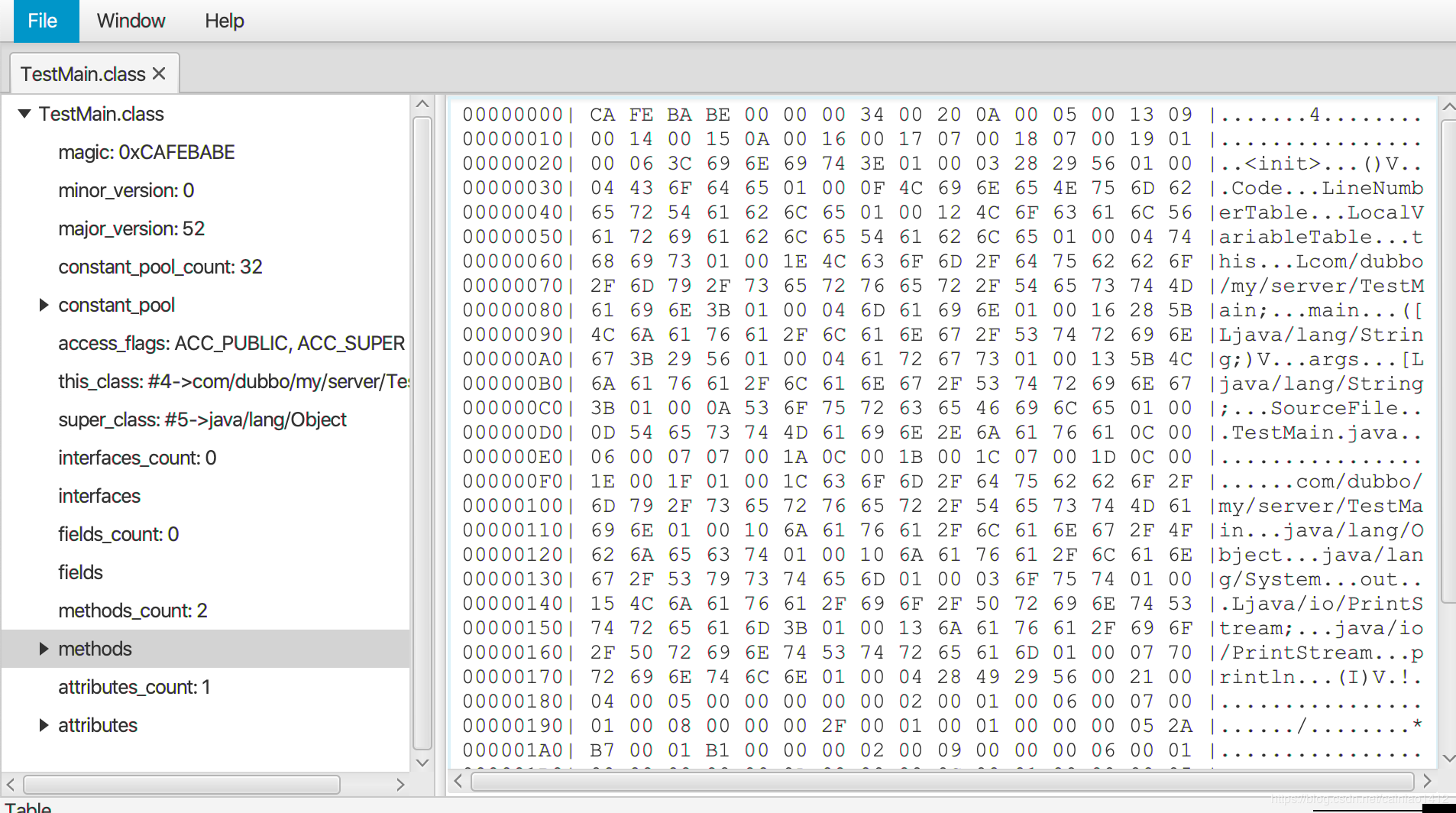Select the major_version: 52 row

click(x=205, y=228)
